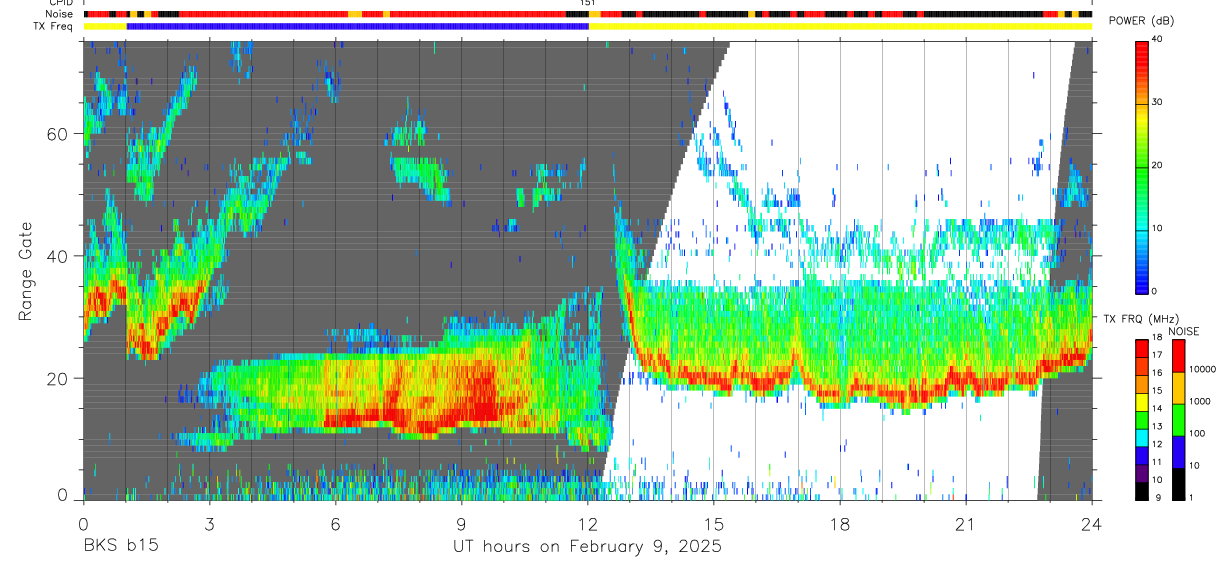Click the 6 hour tick on the time axis
Screen dimensions: 1228x567
[x=335, y=524]
